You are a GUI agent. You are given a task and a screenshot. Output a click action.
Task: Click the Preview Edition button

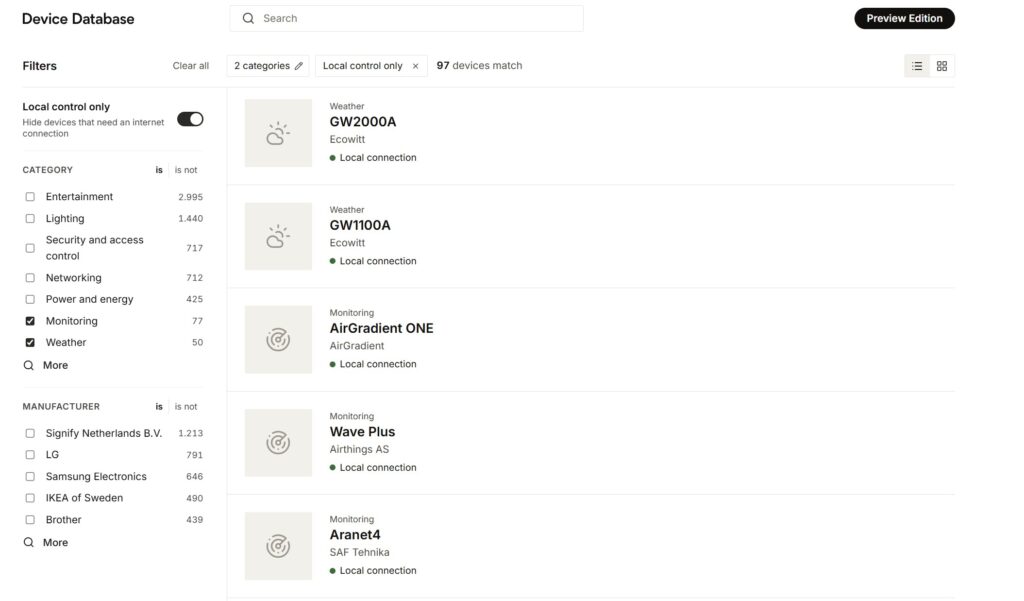[x=904, y=18]
